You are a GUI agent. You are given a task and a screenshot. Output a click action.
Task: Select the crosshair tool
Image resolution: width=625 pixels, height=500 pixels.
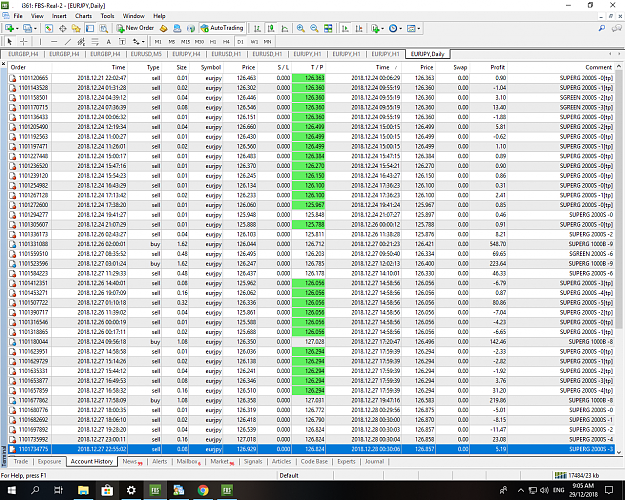pyautogui.click(x=24, y=41)
